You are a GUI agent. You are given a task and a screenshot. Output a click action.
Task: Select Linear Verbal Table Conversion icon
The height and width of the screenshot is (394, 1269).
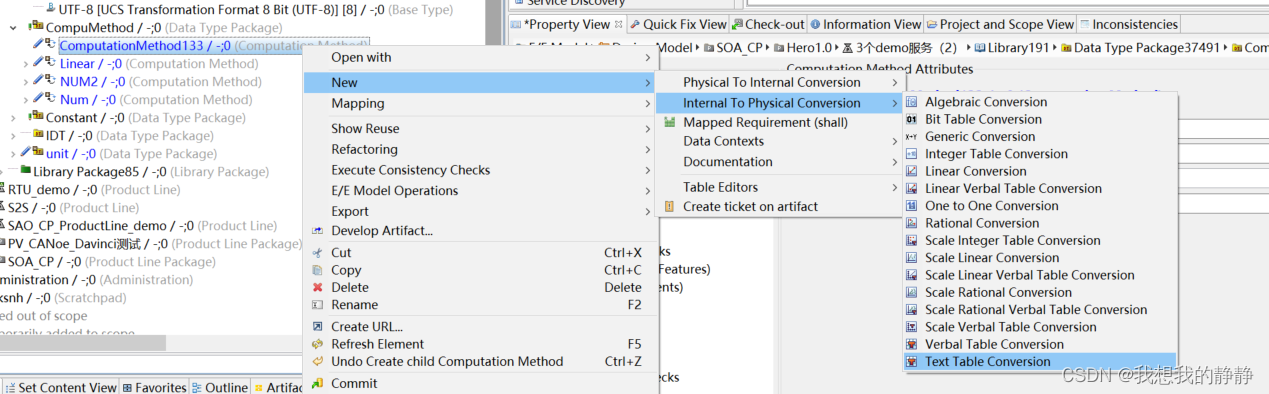(911, 188)
